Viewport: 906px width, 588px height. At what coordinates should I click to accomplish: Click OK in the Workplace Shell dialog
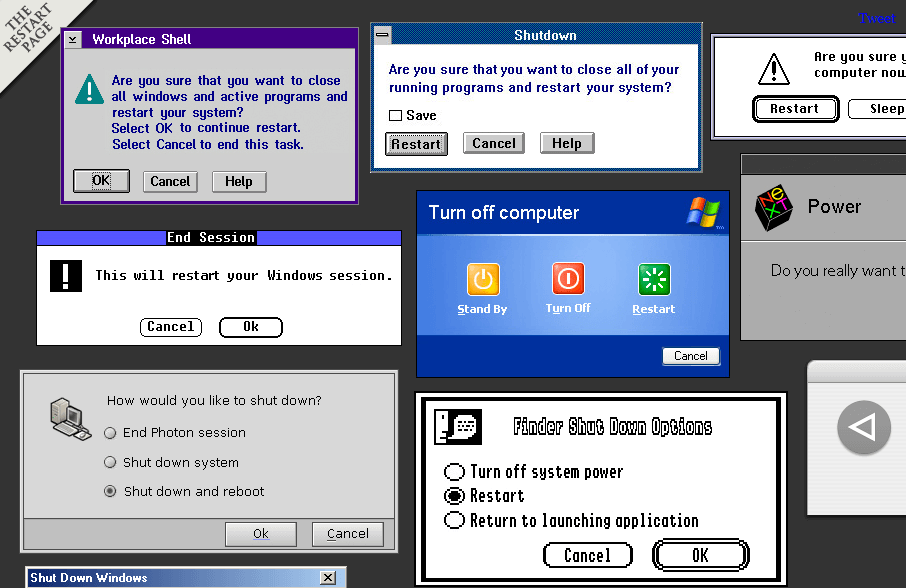tap(101, 181)
